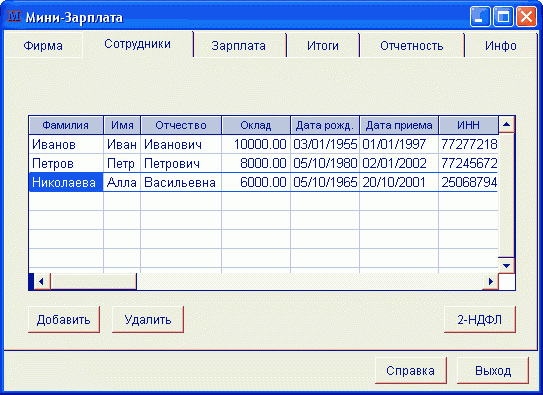Image resolution: width=543 pixels, height=395 pixels.
Task: Minimize the Мини-Зарплата window
Action: [x=480, y=16]
